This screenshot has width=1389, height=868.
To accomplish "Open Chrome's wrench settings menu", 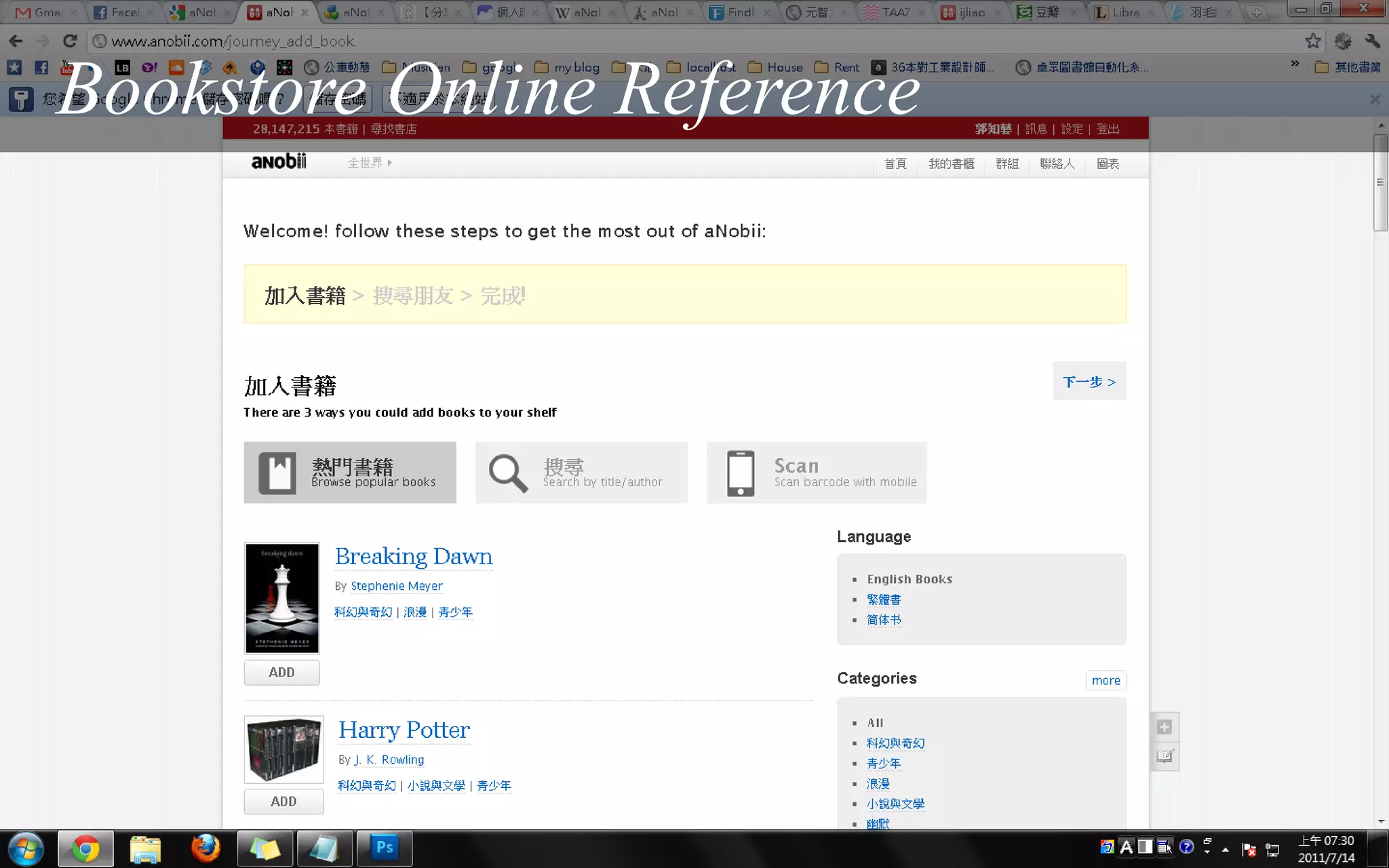I will 1373,41.
